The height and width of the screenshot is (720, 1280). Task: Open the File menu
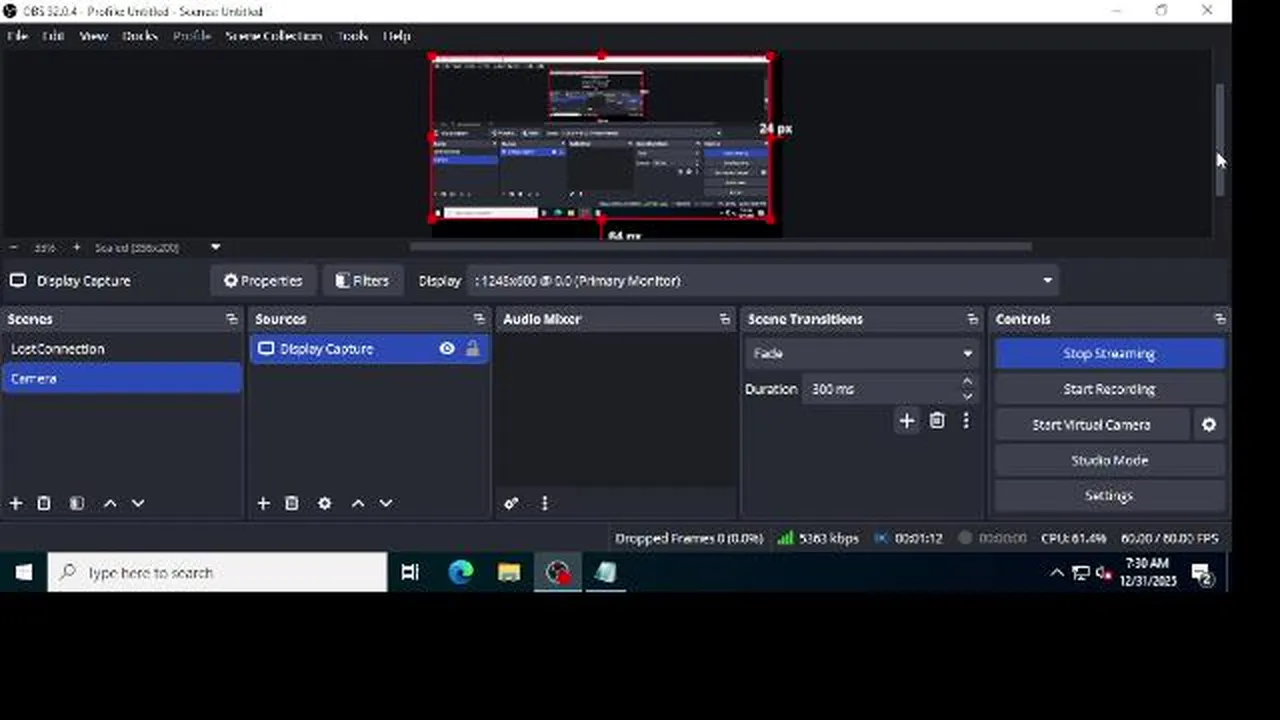17,36
